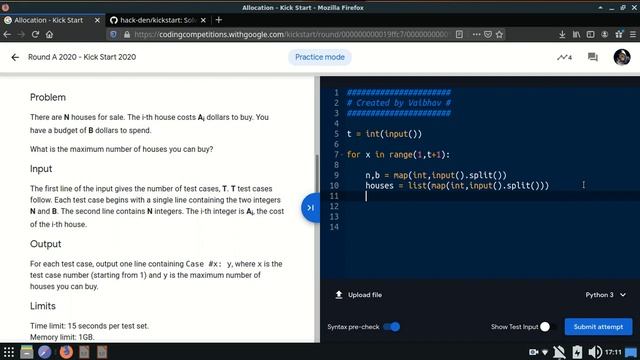Open the Firefox downloads arrow
Image resolution: width=640 pixels, height=360 pixels.
pos(562,34)
